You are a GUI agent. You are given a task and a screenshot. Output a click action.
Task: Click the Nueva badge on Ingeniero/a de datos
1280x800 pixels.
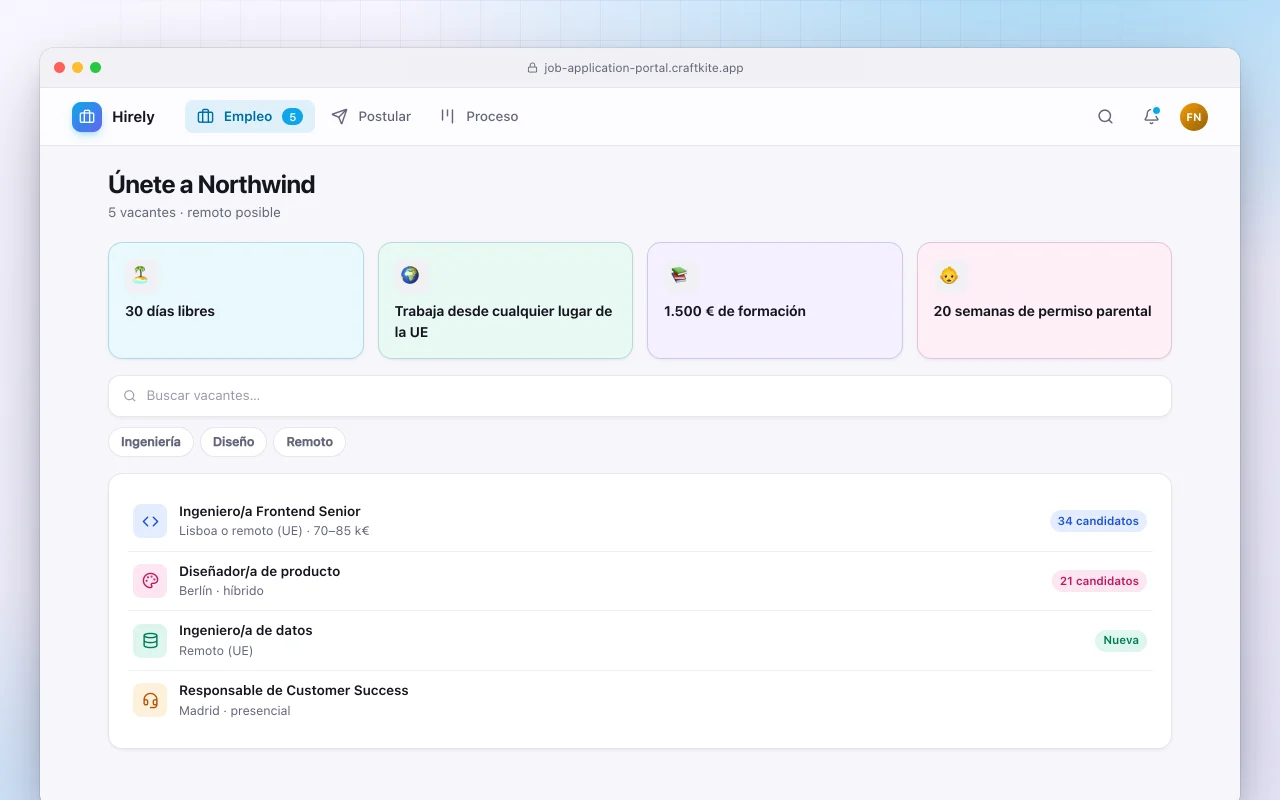(x=1121, y=640)
